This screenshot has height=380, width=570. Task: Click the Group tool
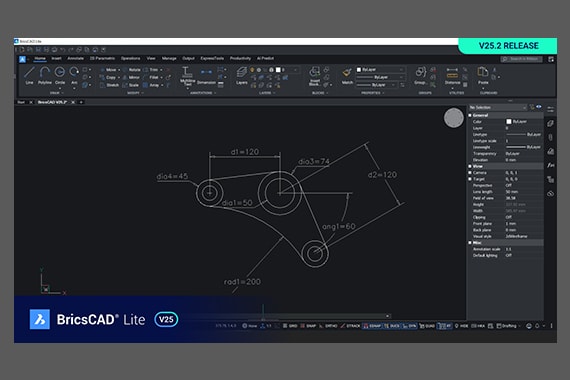(x=421, y=76)
